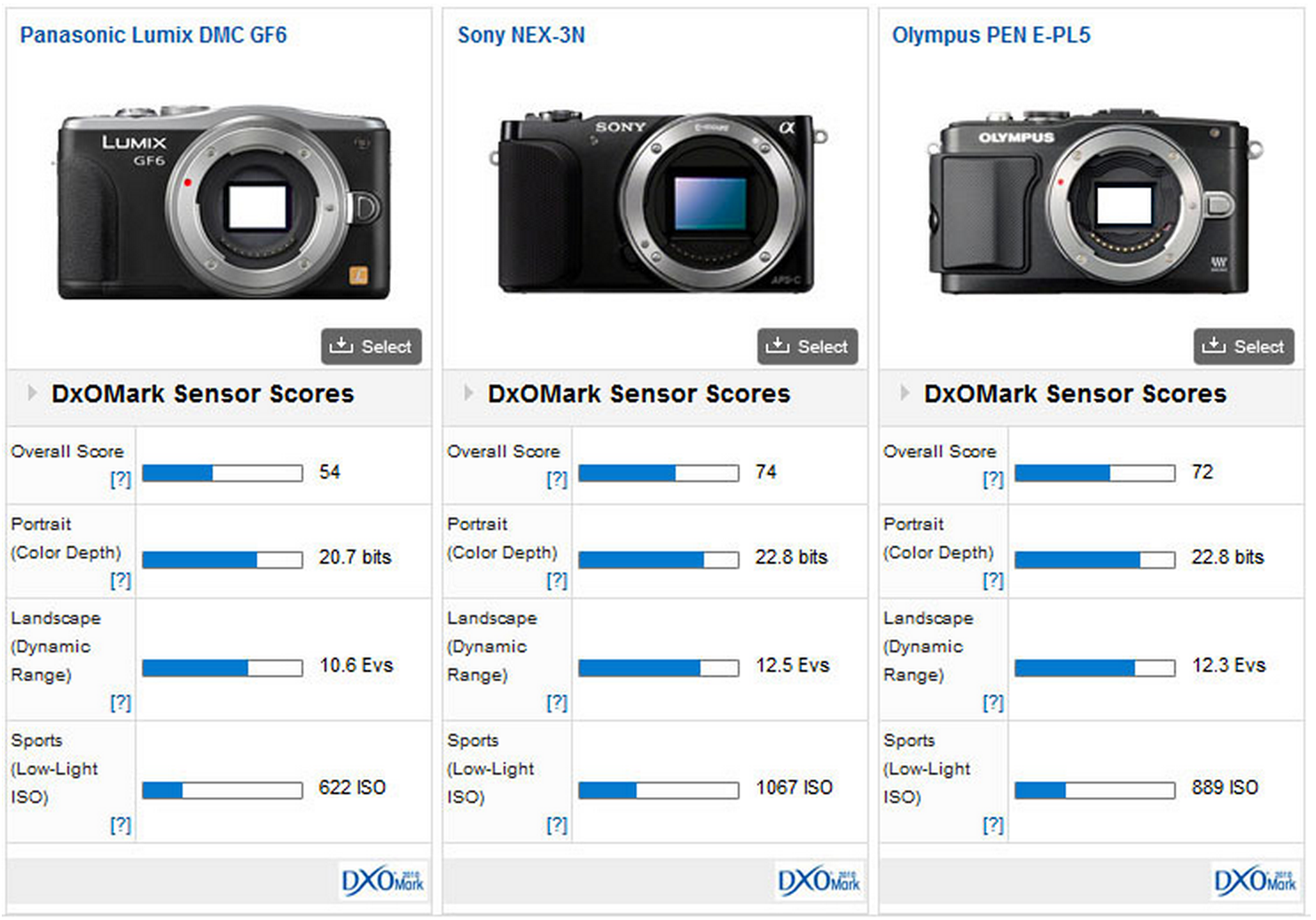Click the Olympus overall score value 72
The width and height of the screenshot is (1316, 920).
tap(1202, 472)
